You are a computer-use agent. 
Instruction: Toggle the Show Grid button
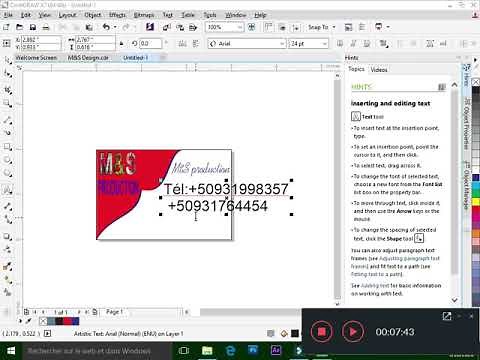[x=282, y=27]
